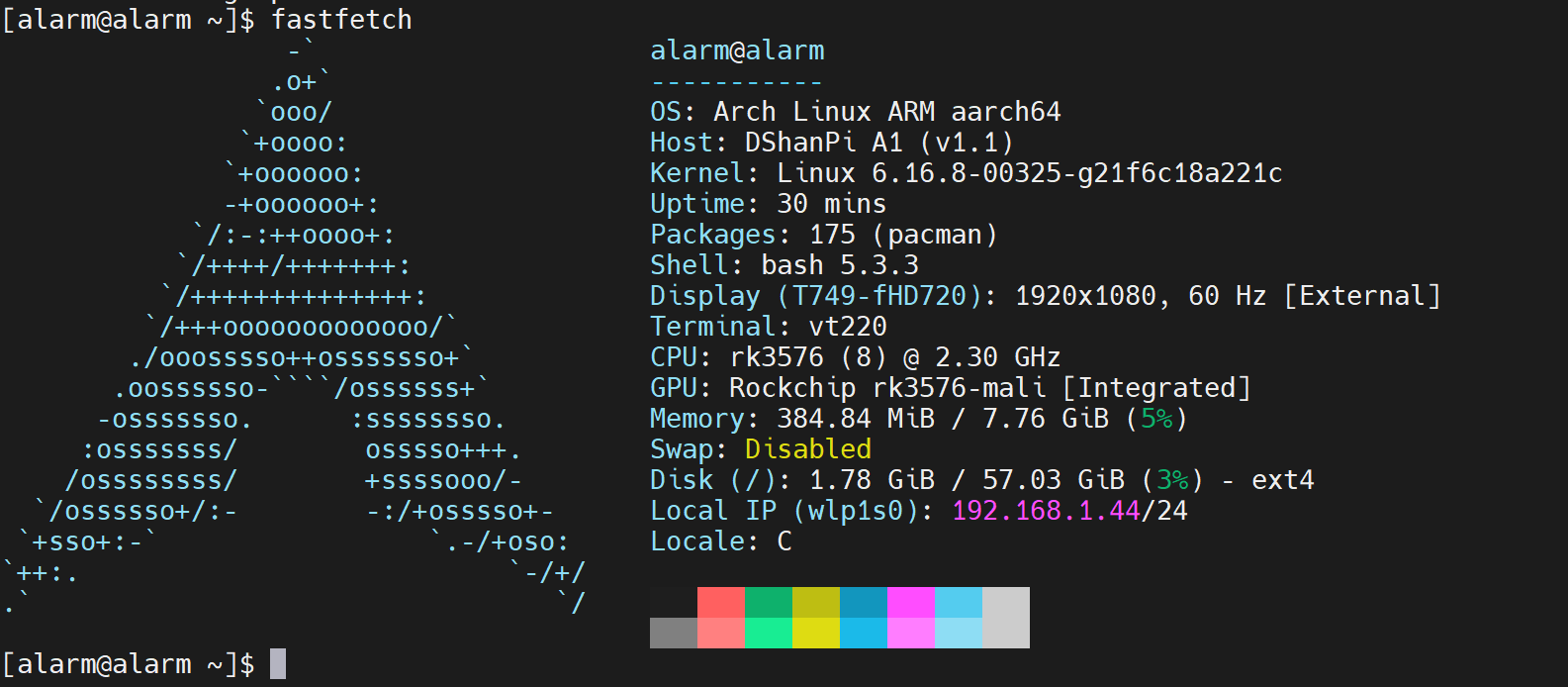Screen dimensions: 1568x687
Task: Click the green 5% memory usage value
Action: pos(1155,419)
